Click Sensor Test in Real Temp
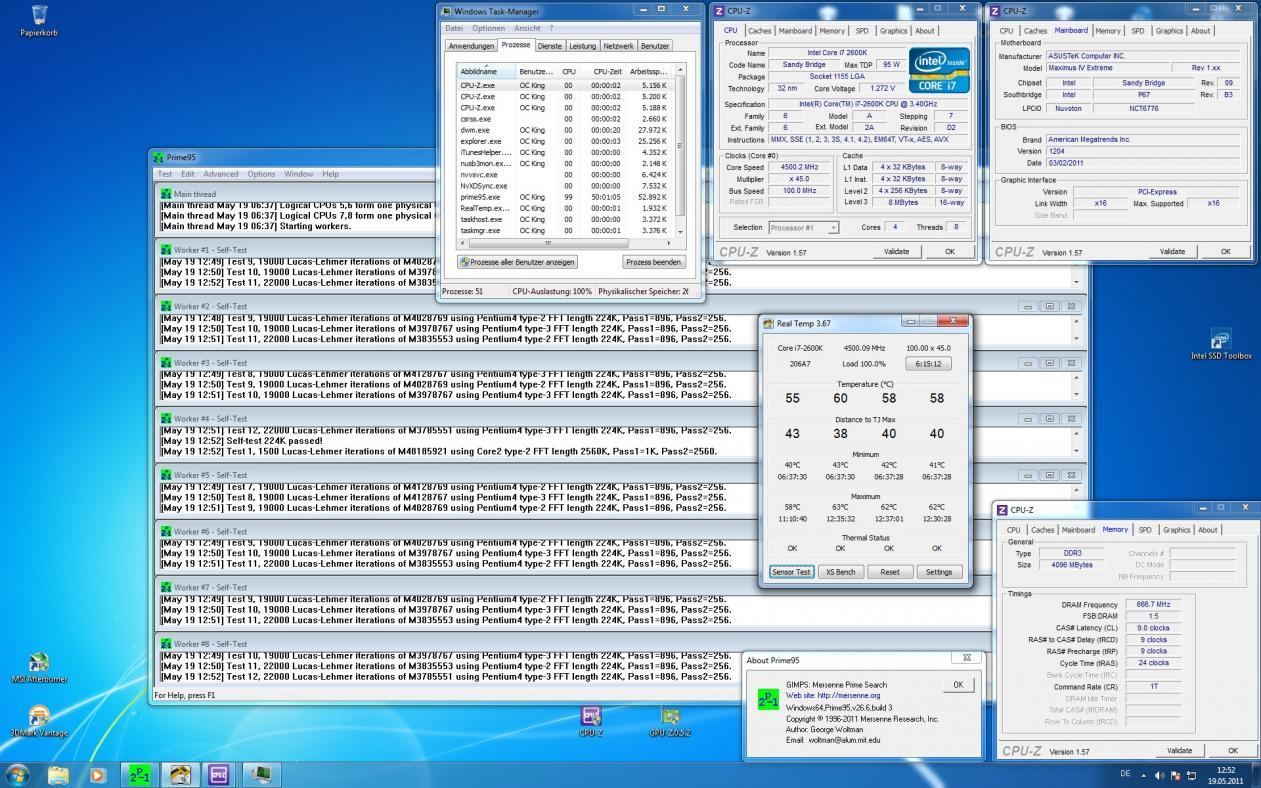The height and width of the screenshot is (788, 1261). [790, 572]
